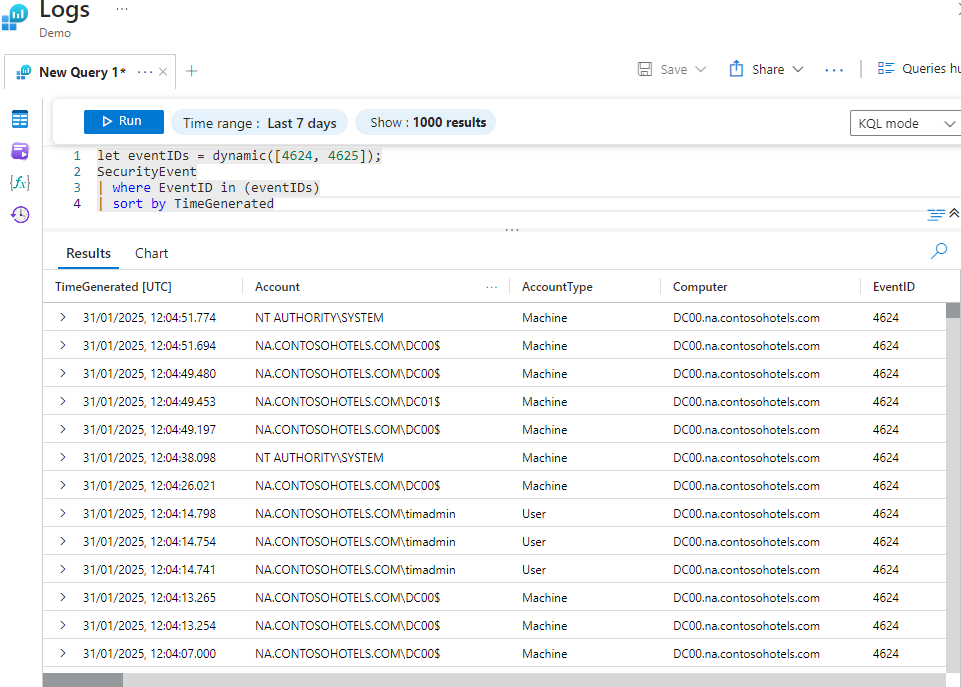
Task: Run the query
Action: pyautogui.click(x=124, y=121)
